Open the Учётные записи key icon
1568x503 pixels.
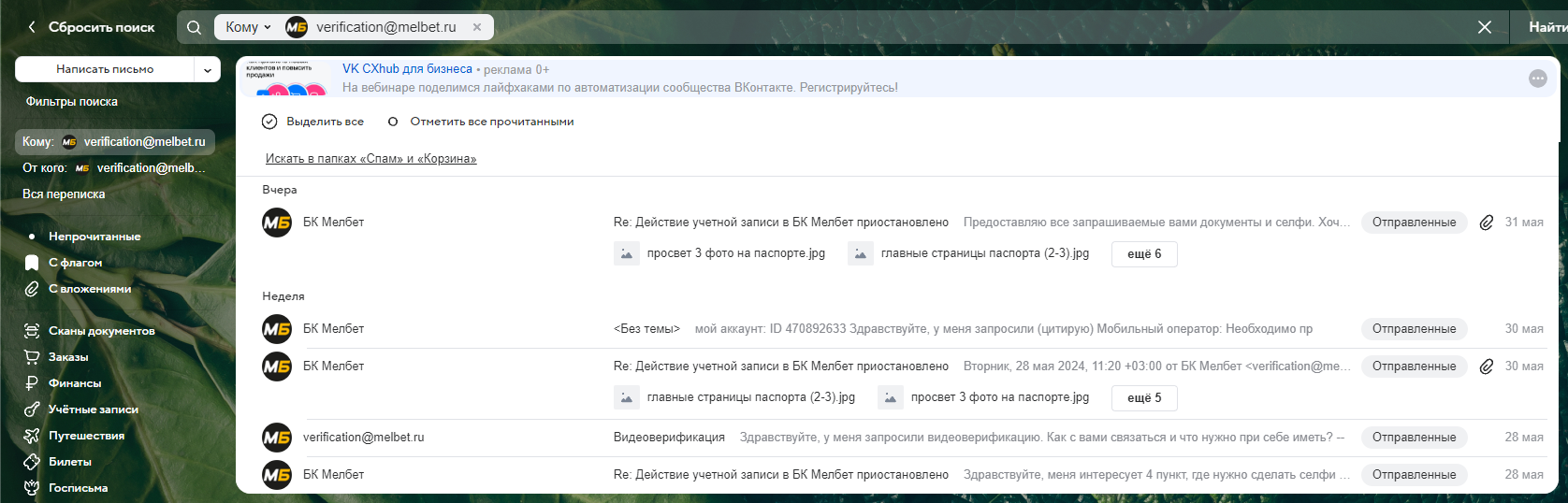click(x=32, y=410)
